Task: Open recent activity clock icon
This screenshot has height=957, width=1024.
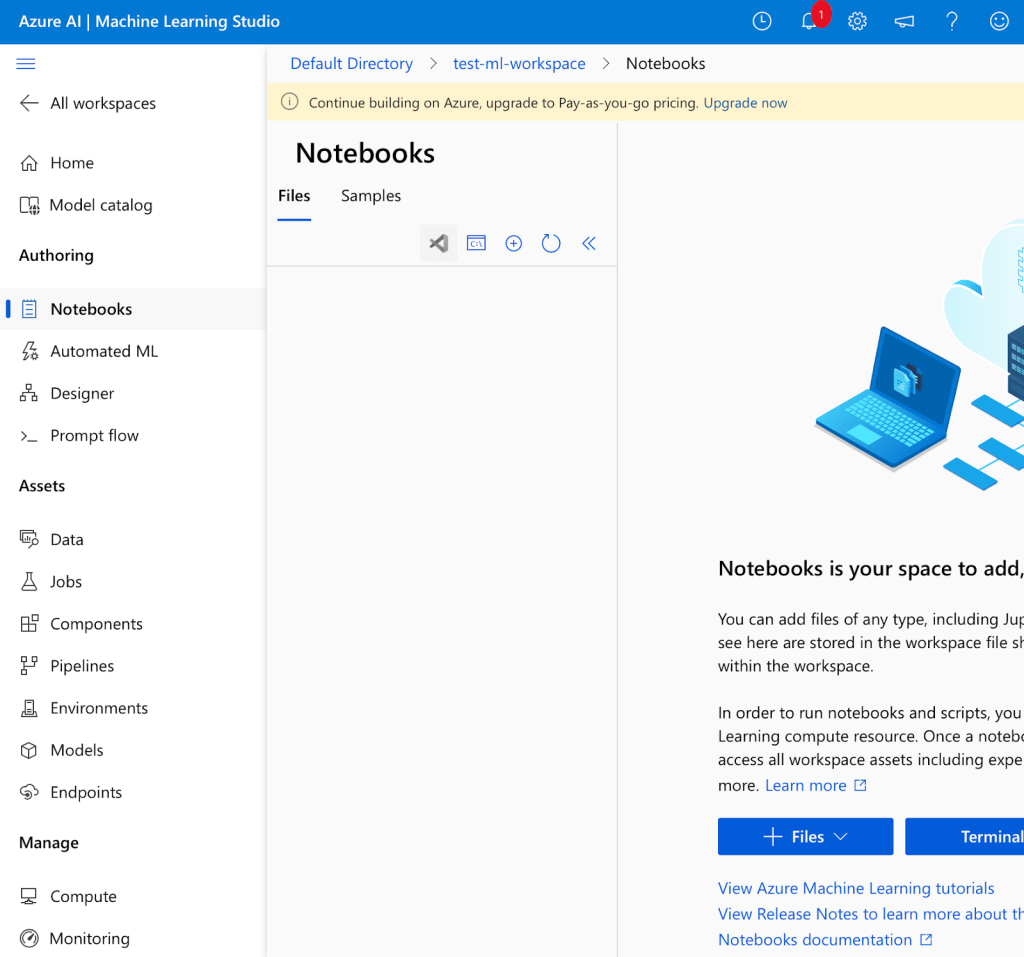Action: 762,21
